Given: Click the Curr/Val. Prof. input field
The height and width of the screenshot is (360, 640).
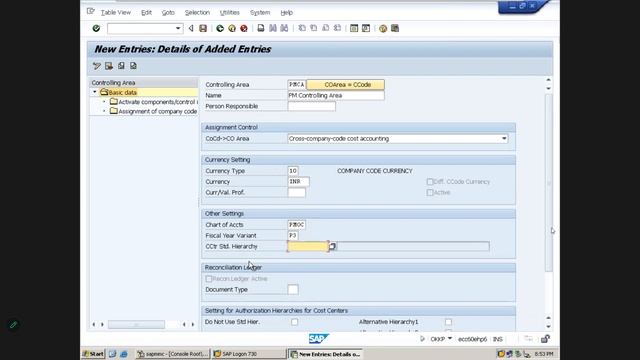Looking at the screenshot, I should 296,192.
